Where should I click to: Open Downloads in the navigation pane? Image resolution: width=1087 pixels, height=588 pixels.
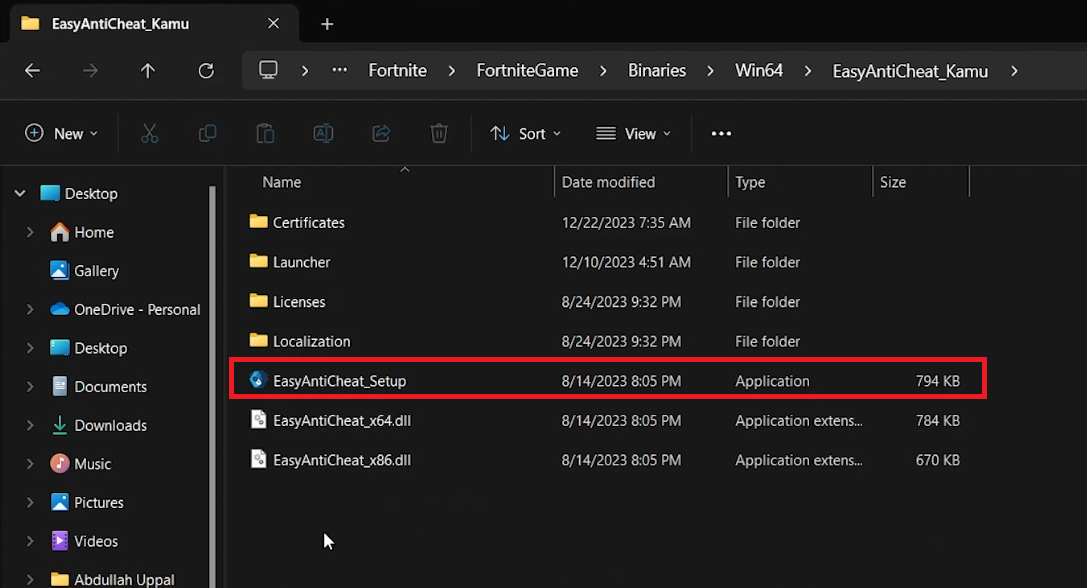[110, 426]
